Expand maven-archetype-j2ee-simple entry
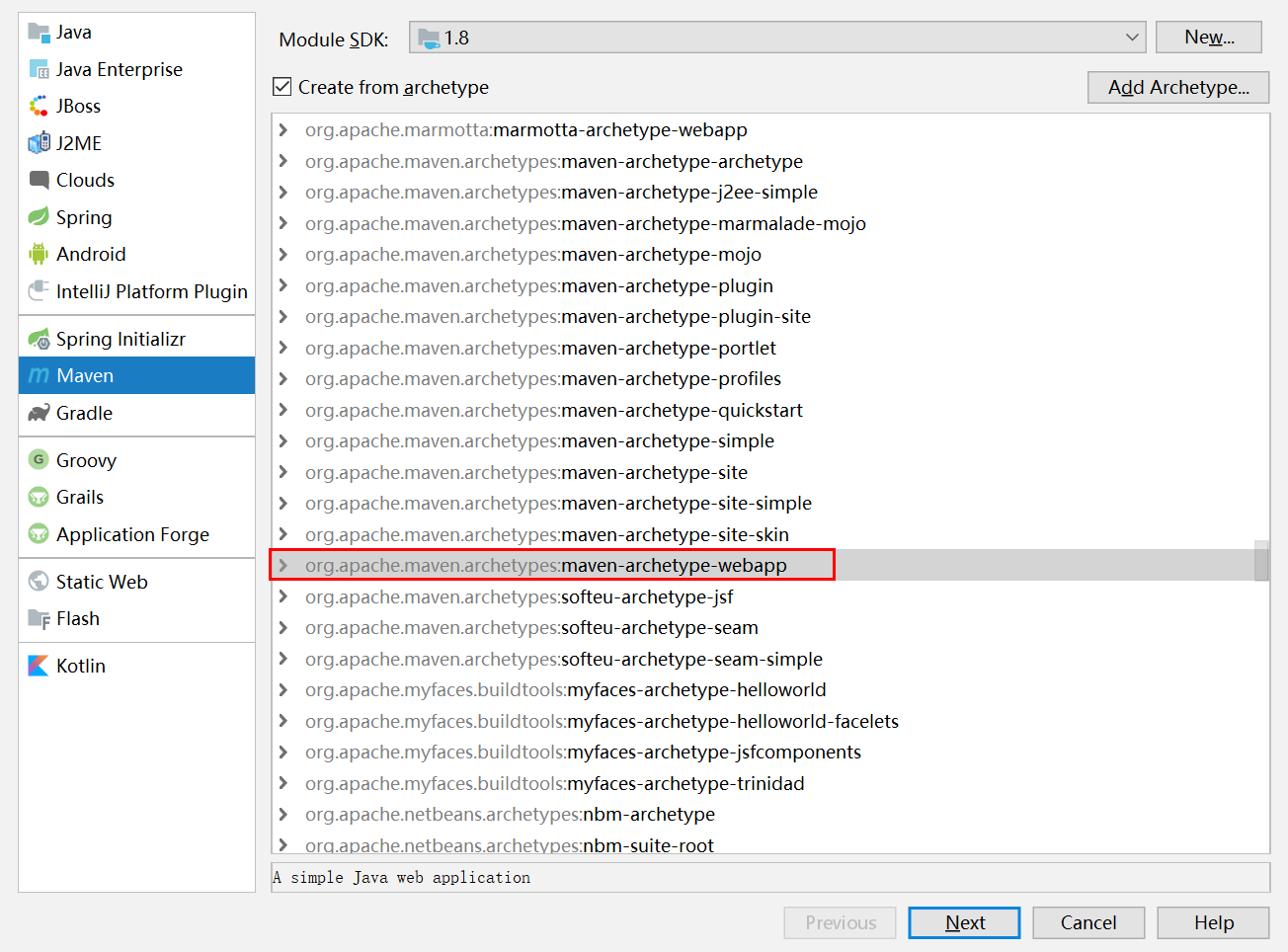The height and width of the screenshot is (952, 1288). click(x=283, y=192)
